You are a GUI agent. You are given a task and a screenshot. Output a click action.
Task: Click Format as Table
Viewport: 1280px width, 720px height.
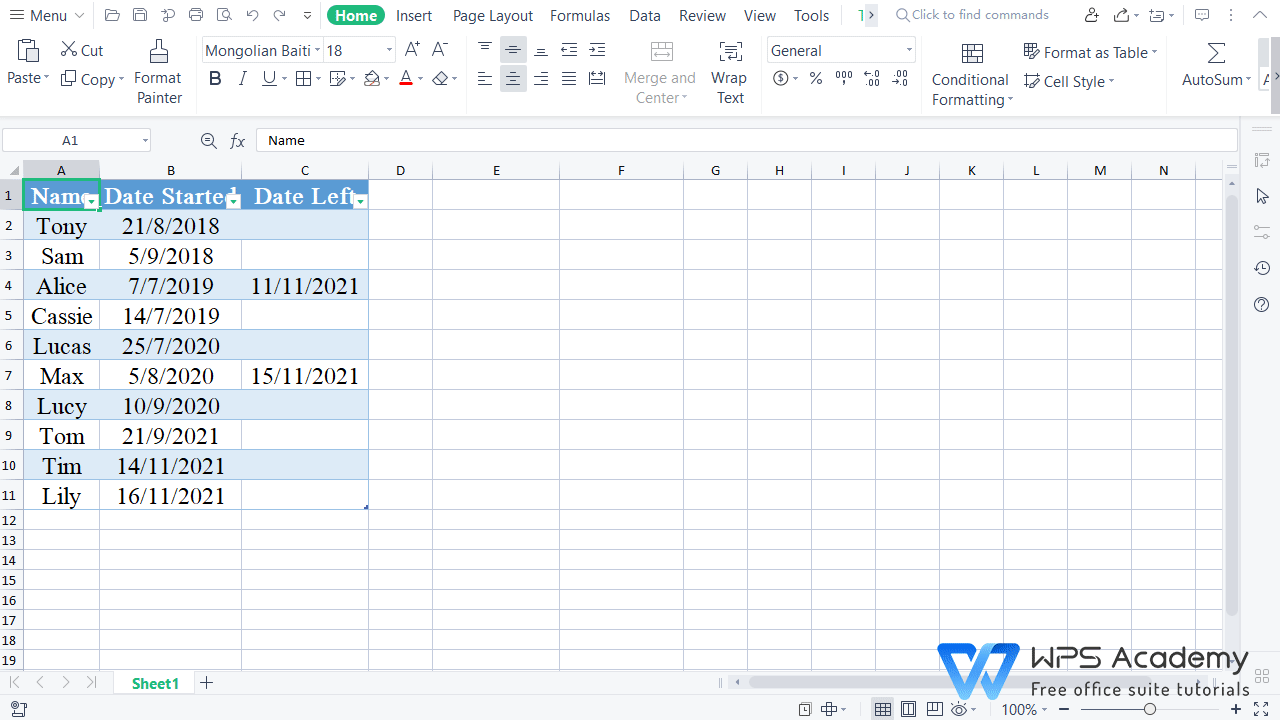(1089, 52)
